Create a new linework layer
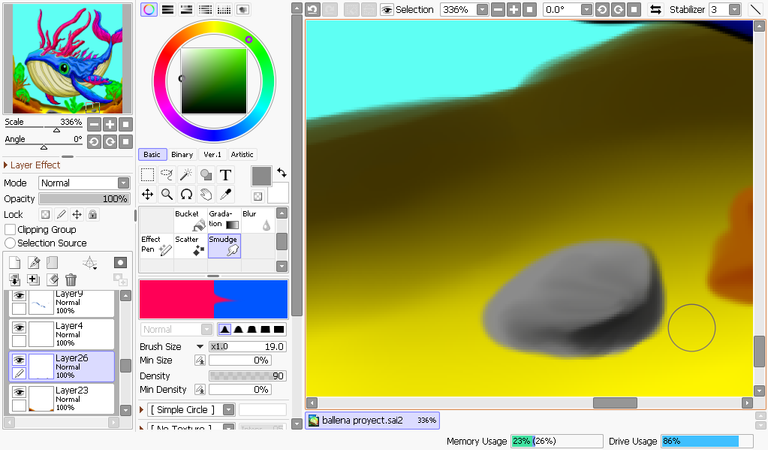Screen dimensions: 768x450 pyautogui.click(x=34, y=263)
